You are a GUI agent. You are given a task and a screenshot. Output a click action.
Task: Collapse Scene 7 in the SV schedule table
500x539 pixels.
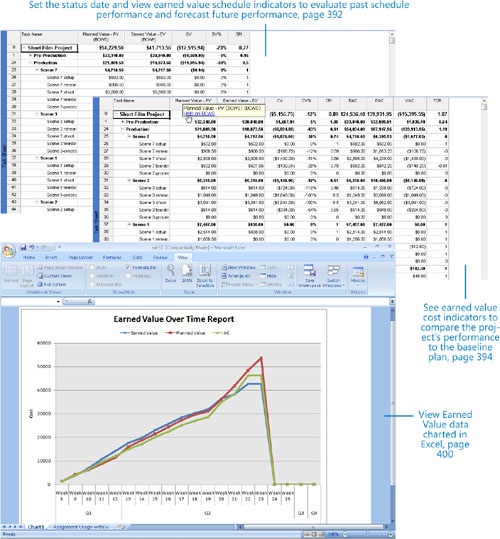(37, 70)
